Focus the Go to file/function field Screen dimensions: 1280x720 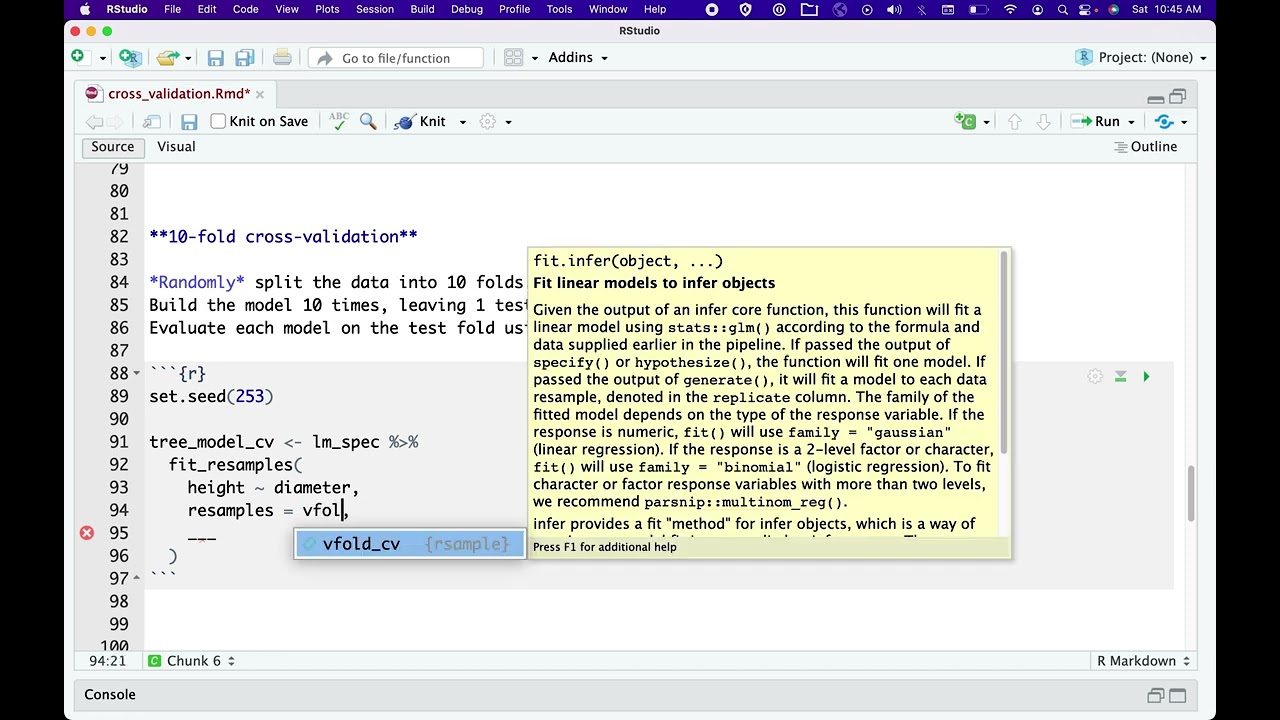[396, 58]
